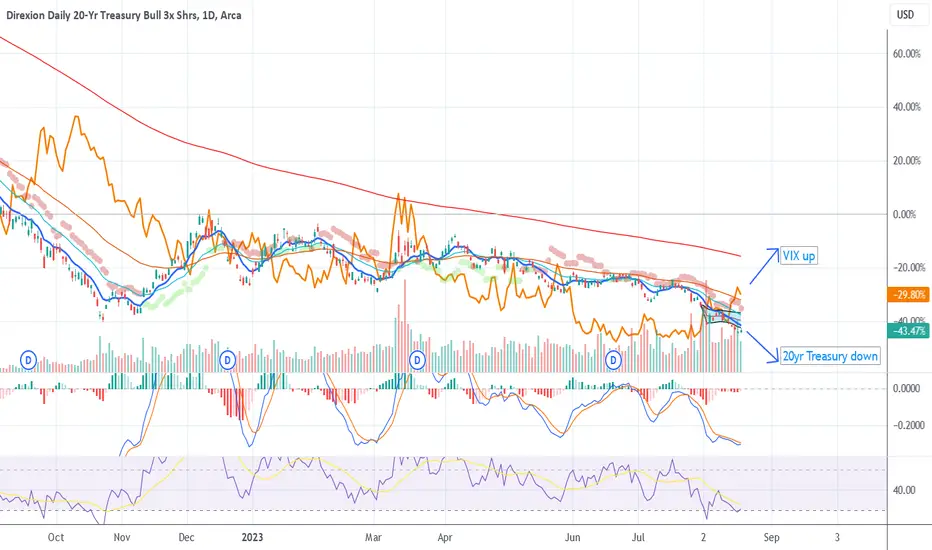932x550 pixels.
Task: Click the Dec time axis label
Action: 186,537
